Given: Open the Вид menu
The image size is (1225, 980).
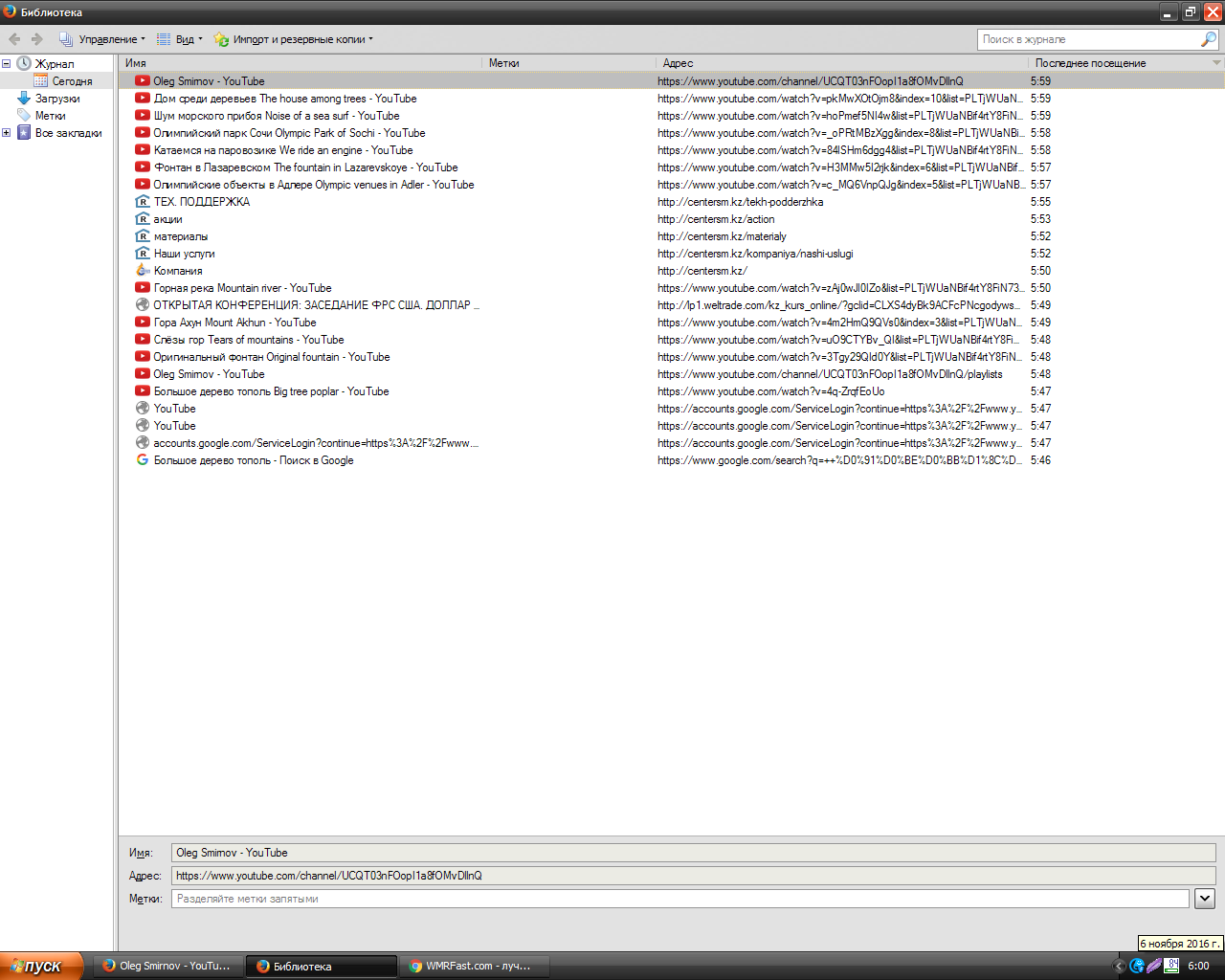Looking at the screenshot, I should 179,39.
